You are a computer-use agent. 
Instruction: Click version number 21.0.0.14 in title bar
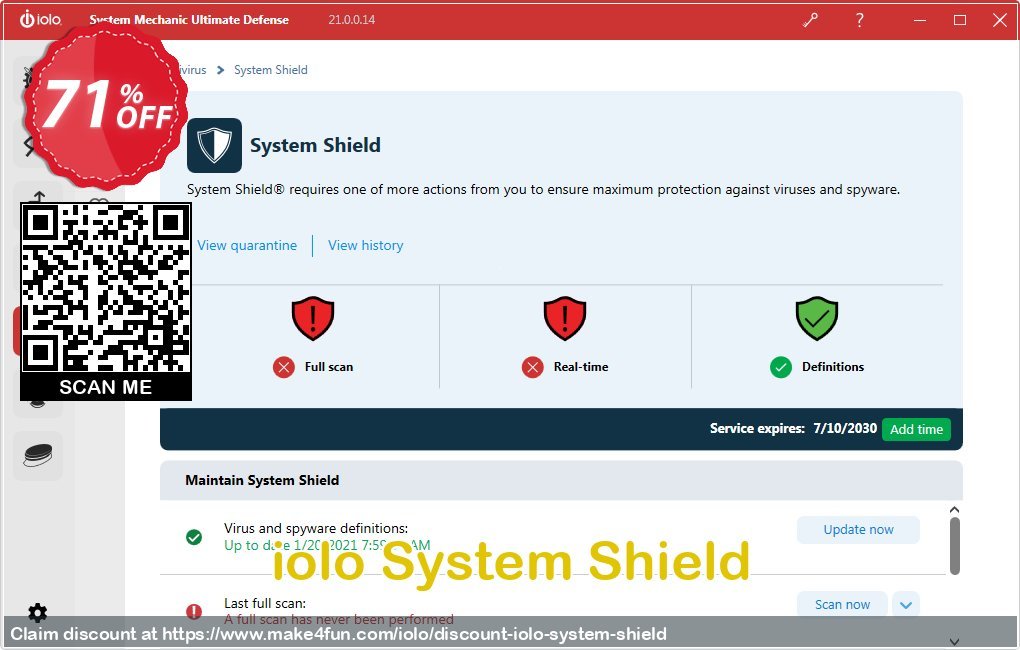pyautogui.click(x=351, y=20)
